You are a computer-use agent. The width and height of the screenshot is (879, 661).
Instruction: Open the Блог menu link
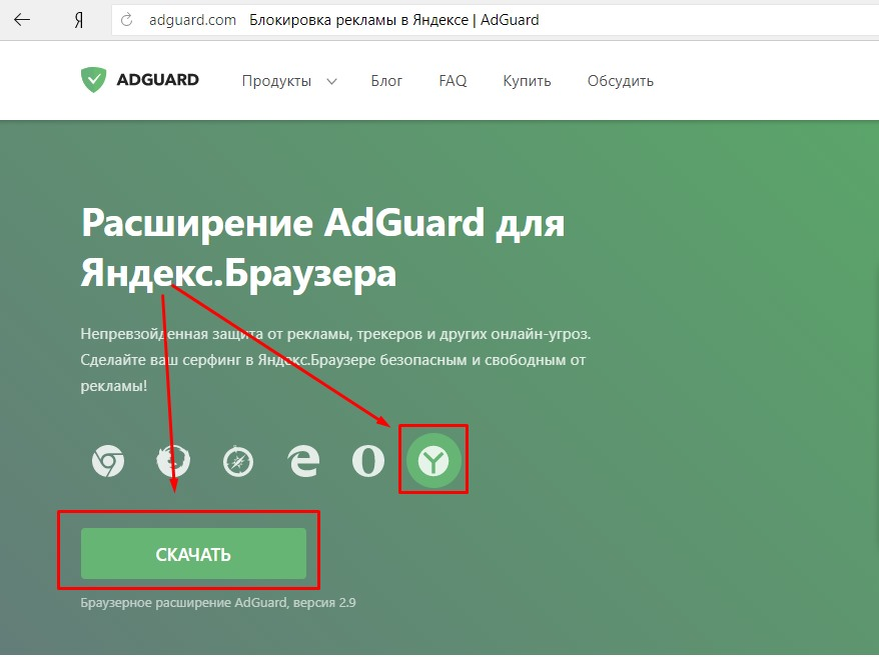coord(386,81)
